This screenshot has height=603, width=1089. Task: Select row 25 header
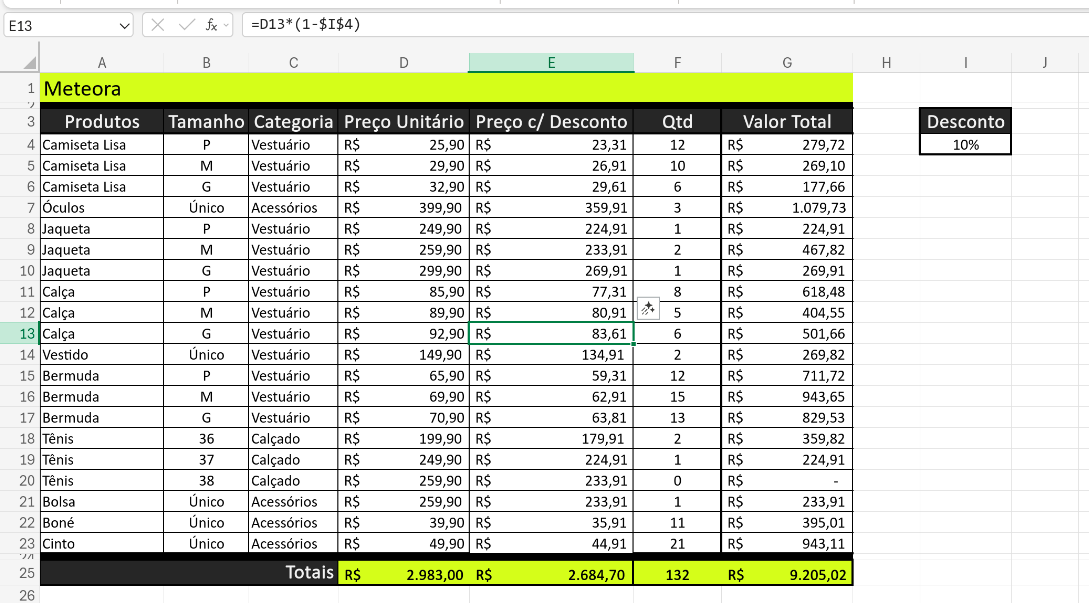(x=19, y=573)
